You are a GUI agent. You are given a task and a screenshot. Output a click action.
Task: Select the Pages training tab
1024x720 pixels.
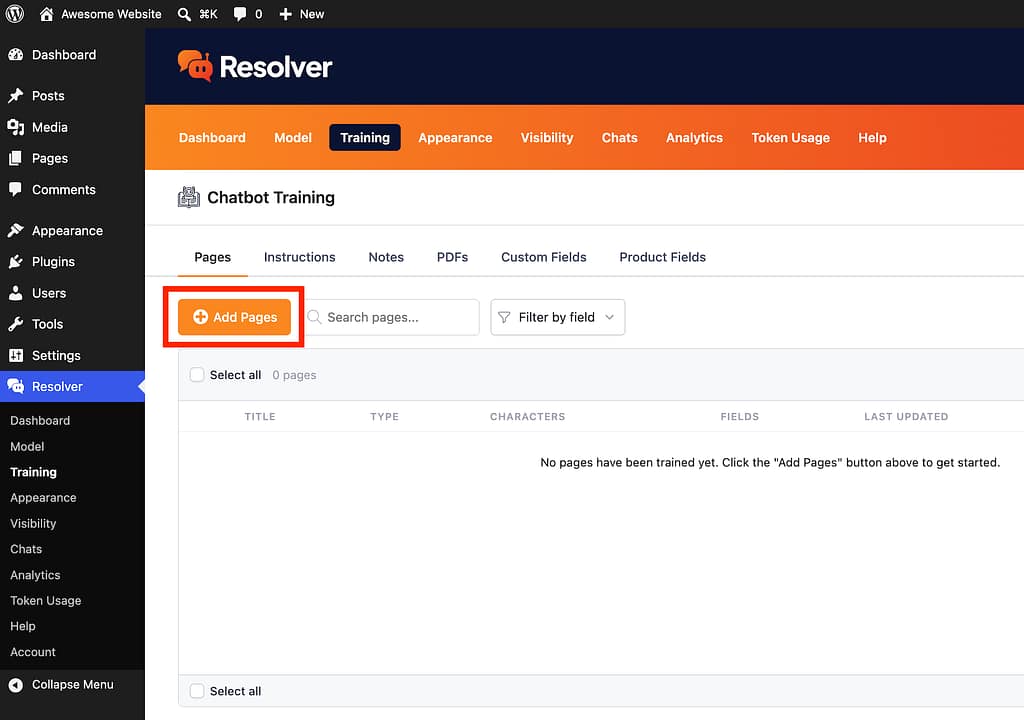(x=213, y=257)
